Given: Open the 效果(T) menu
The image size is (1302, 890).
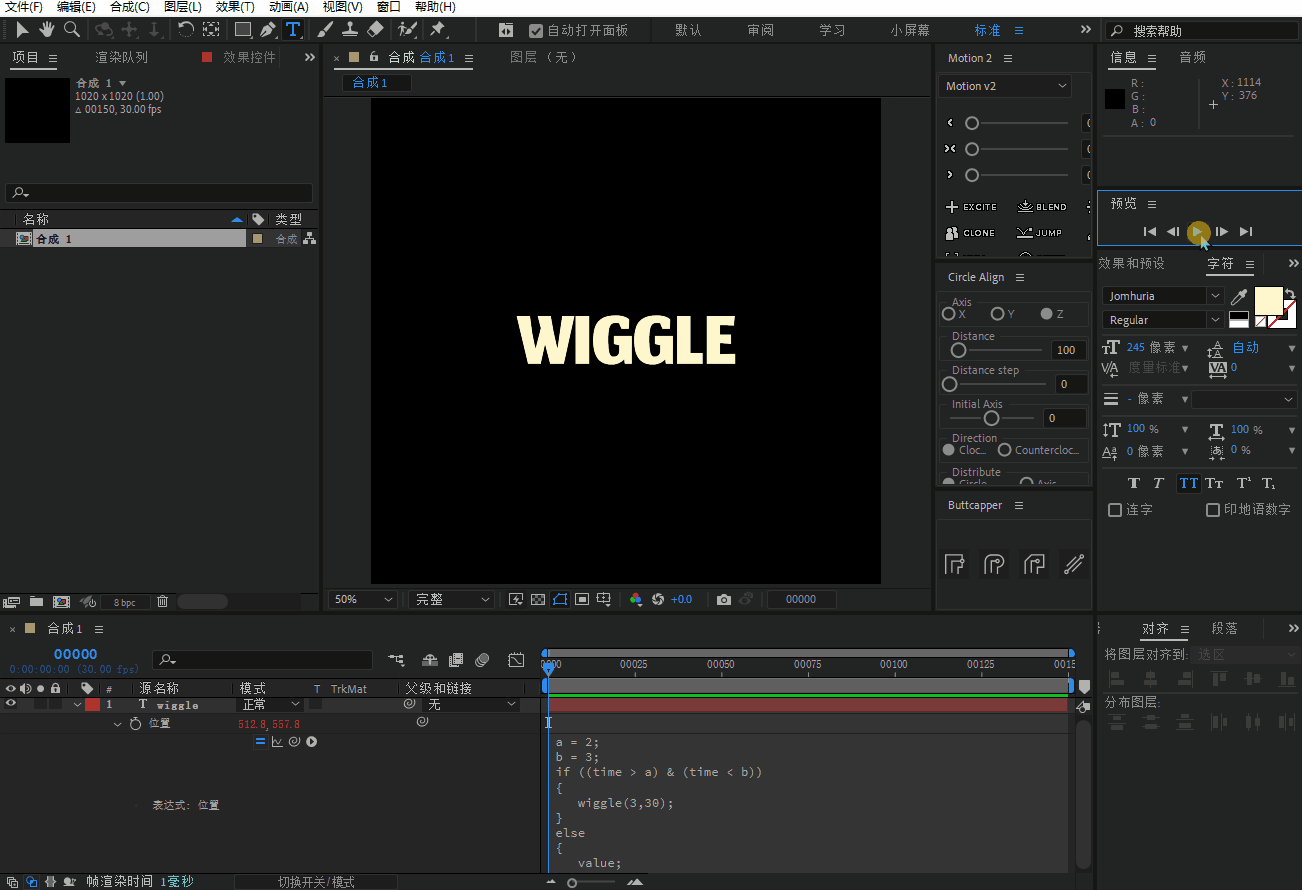Looking at the screenshot, I should [x=235, y=7].
